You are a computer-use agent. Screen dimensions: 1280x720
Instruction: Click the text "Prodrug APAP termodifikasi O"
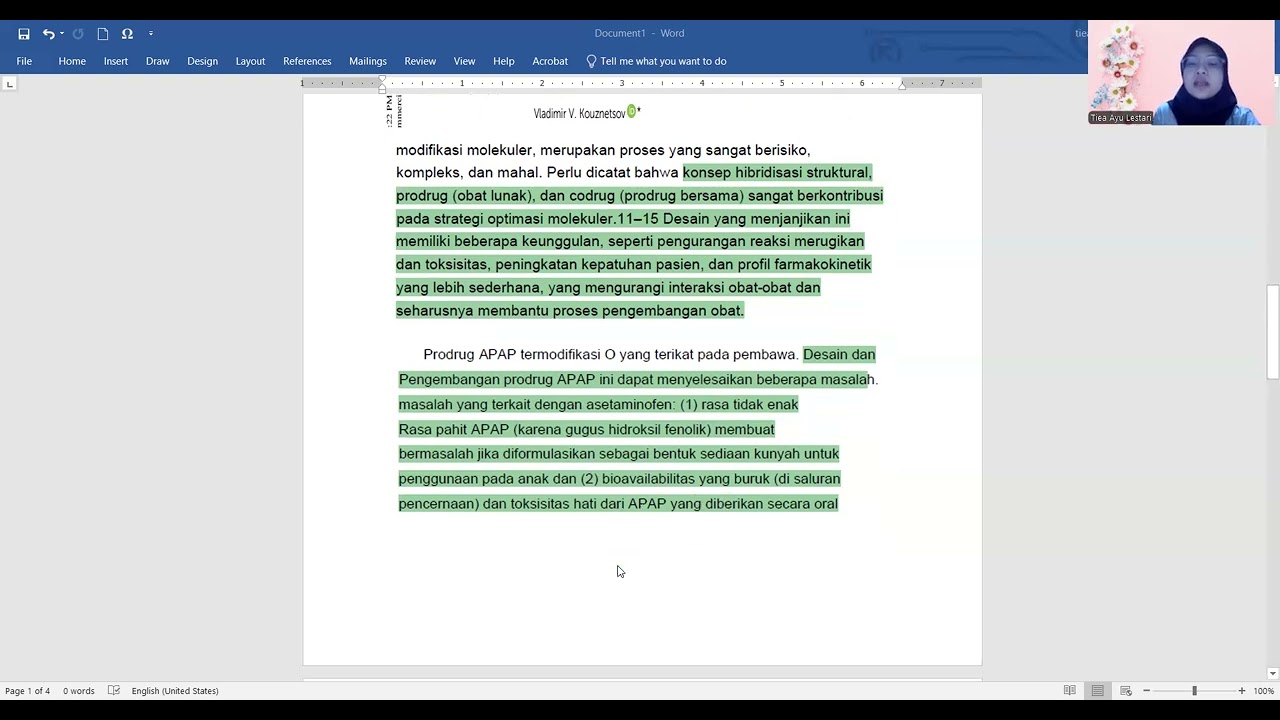(x=519, y=354)
